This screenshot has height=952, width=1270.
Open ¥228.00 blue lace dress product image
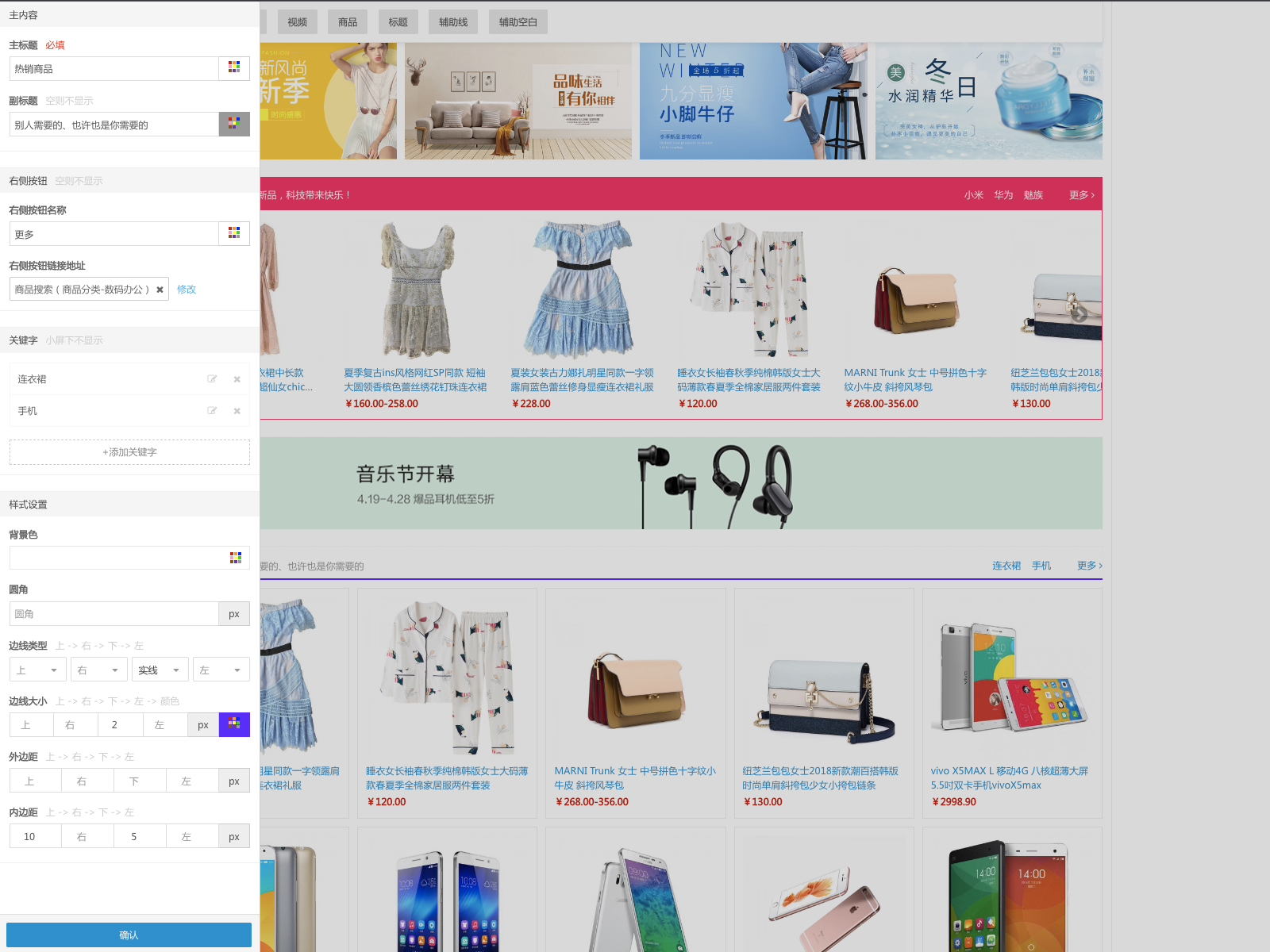[583, 289]
